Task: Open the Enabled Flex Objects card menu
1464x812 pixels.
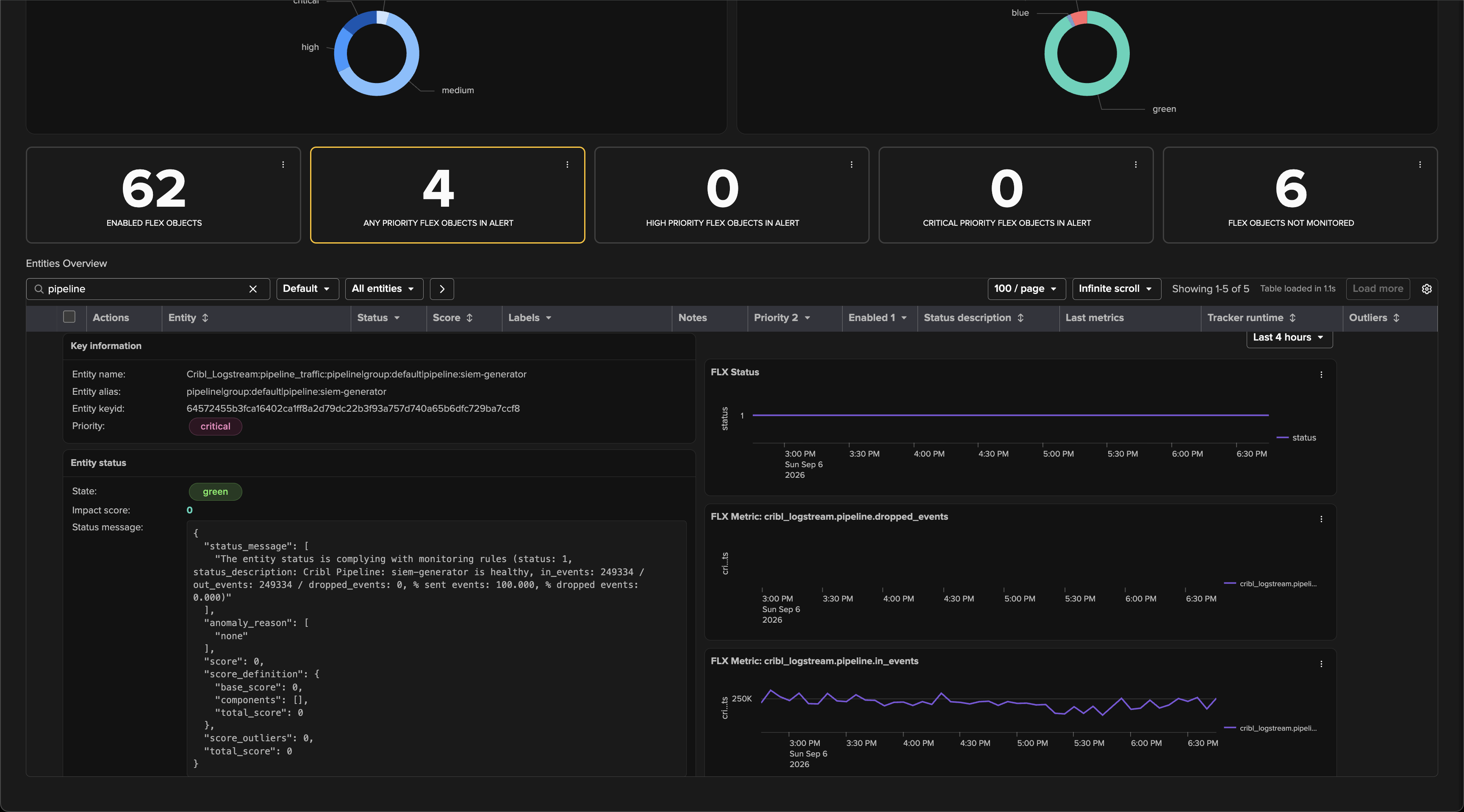Action: 283,165
